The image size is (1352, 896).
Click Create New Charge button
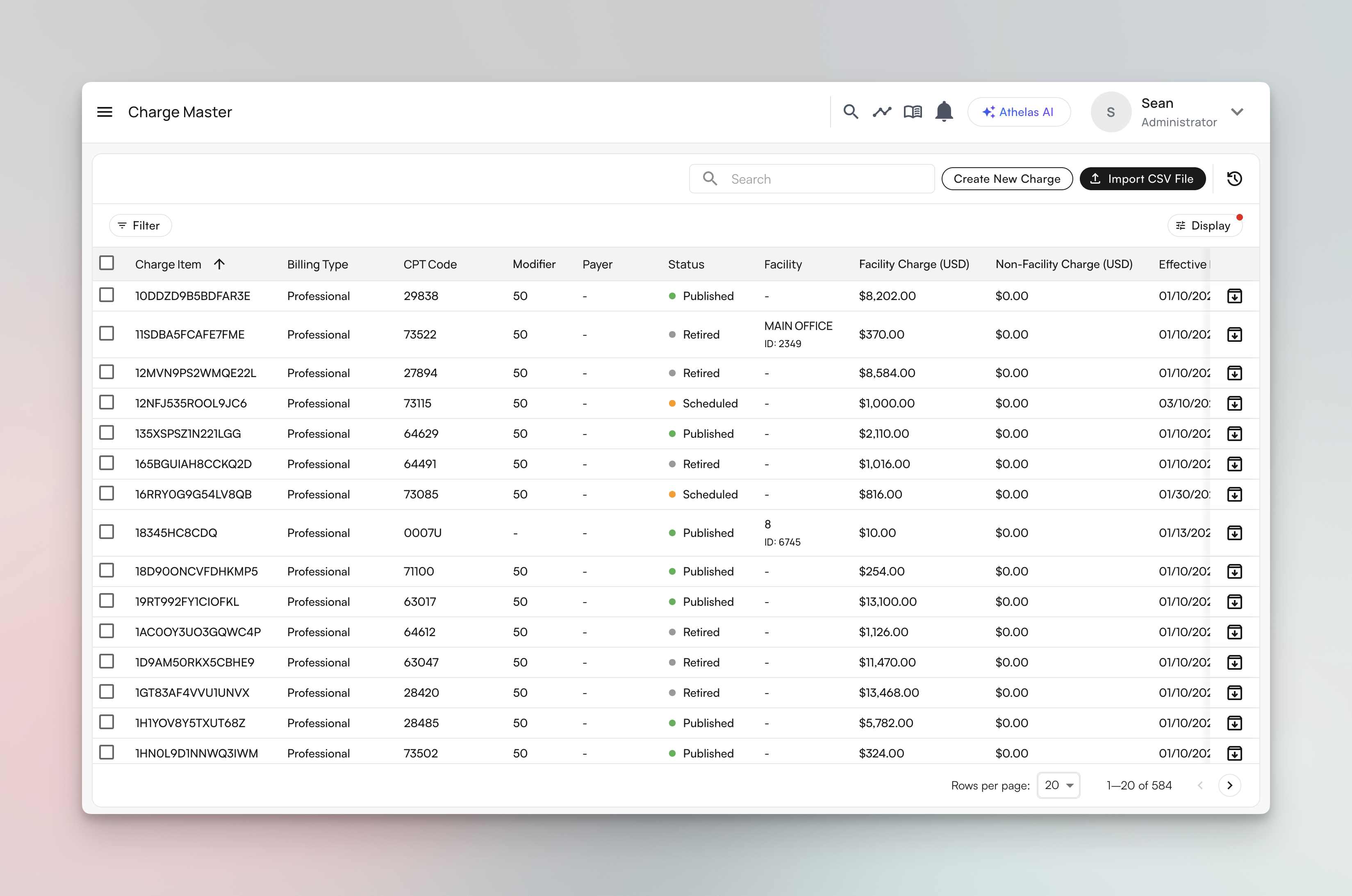tap(1006, 179)
